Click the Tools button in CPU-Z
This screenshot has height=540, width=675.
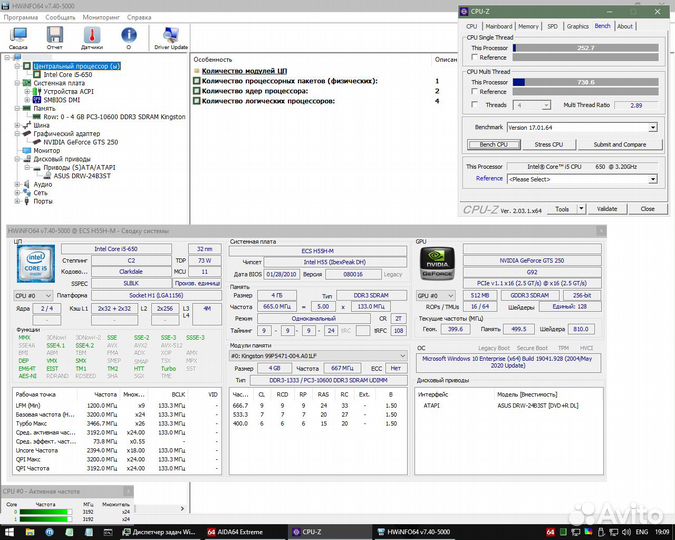562,209
